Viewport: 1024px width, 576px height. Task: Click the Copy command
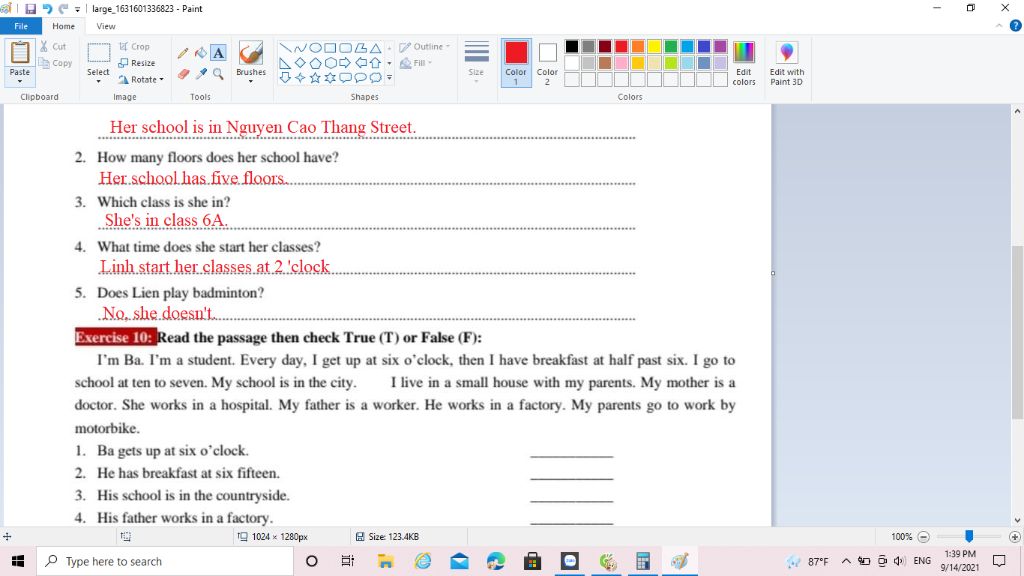(x=56, y=63)
